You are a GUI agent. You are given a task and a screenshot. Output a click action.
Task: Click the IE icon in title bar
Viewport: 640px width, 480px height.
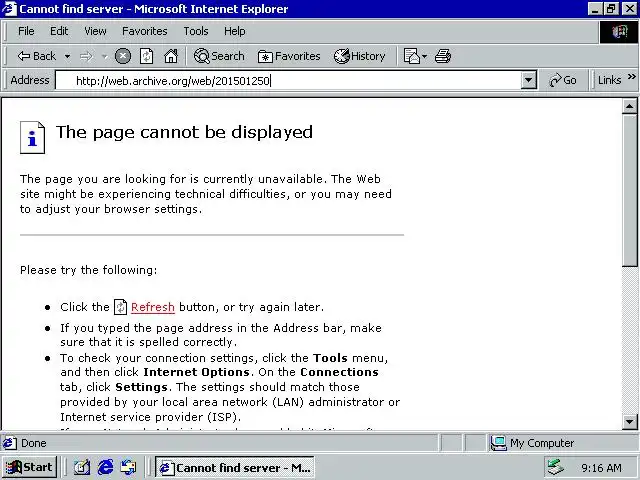click(9, 9)
